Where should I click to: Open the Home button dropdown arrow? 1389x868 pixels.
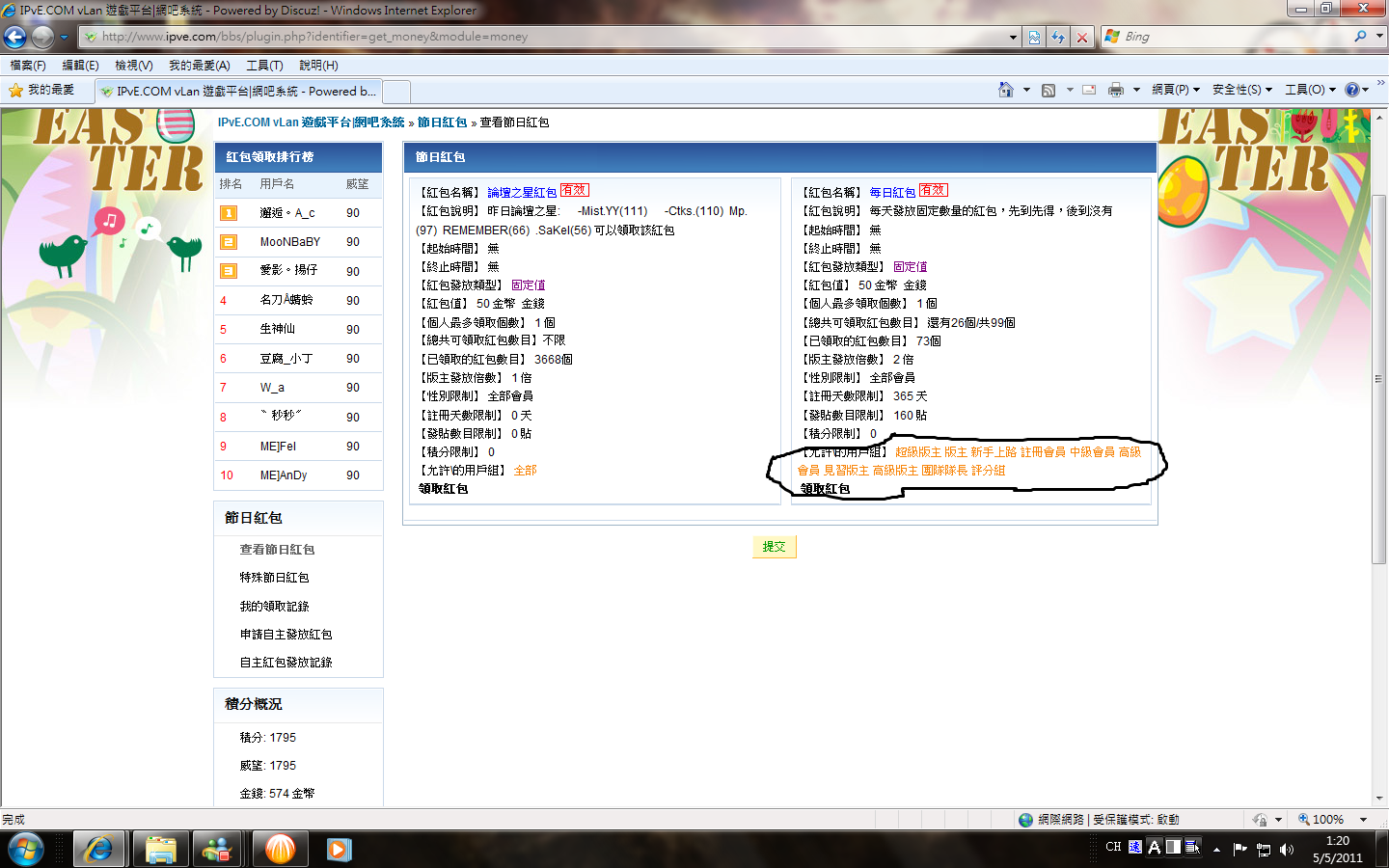tap(1026, 90)
